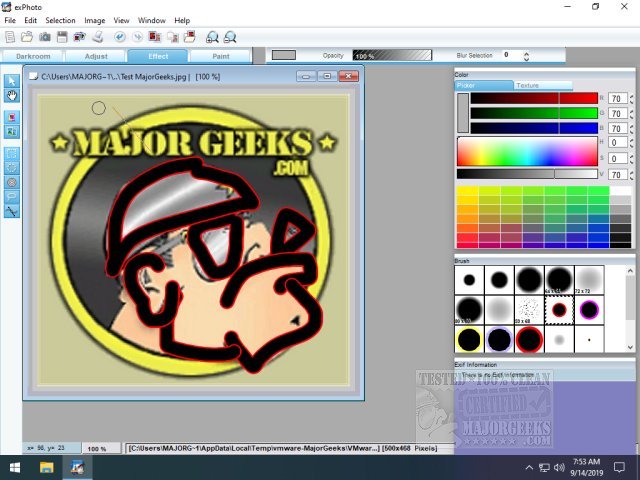Open the View menu
The image size is (640, 480).
tap(121, 20)
